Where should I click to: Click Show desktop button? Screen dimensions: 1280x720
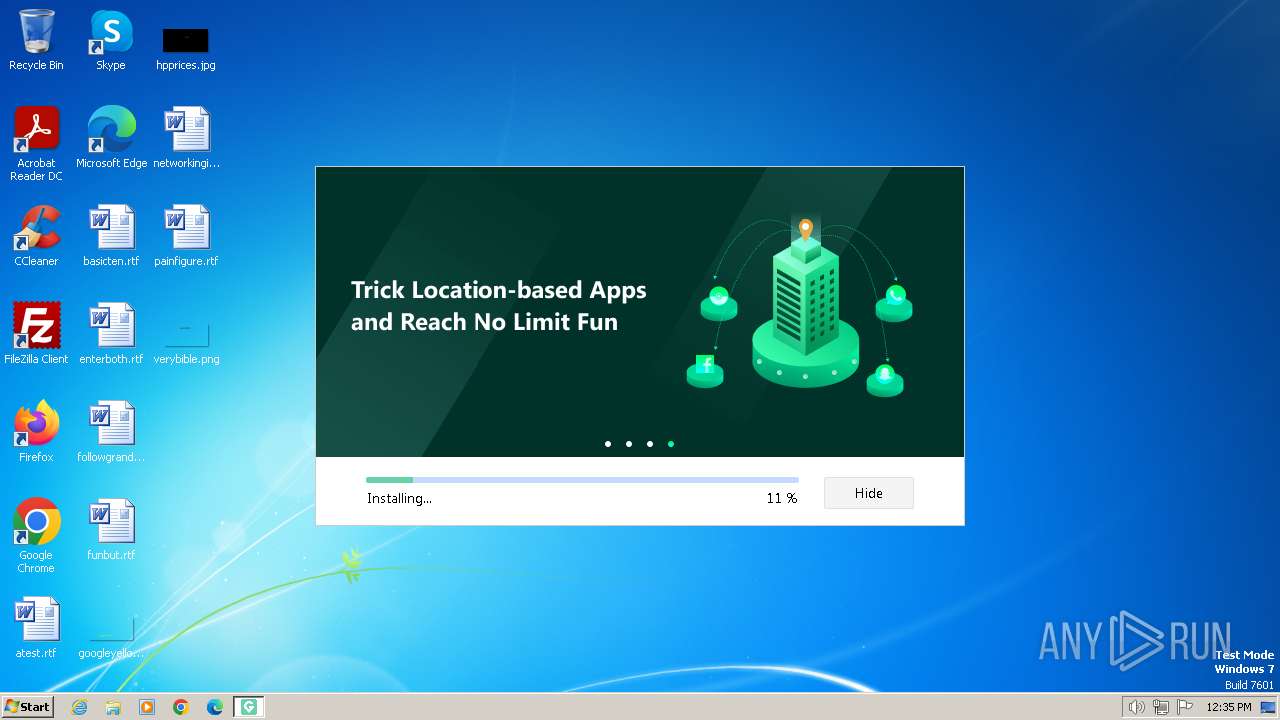click(1268, 707)
